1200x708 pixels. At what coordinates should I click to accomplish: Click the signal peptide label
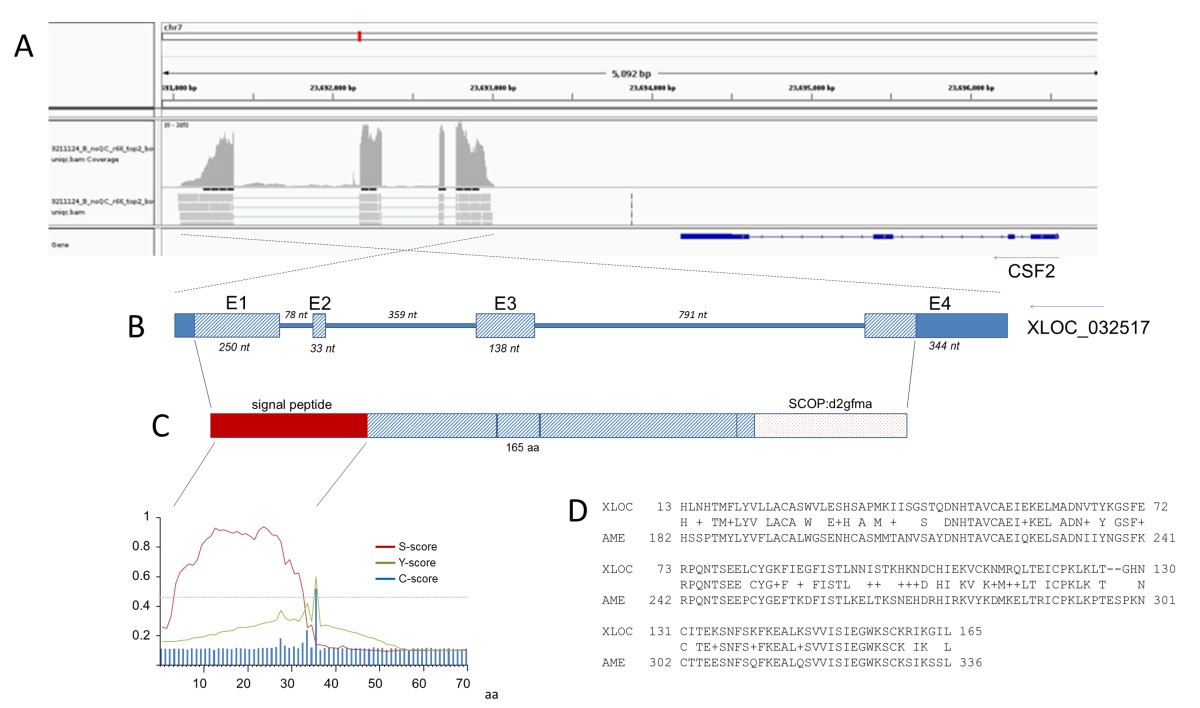[290, 403]
